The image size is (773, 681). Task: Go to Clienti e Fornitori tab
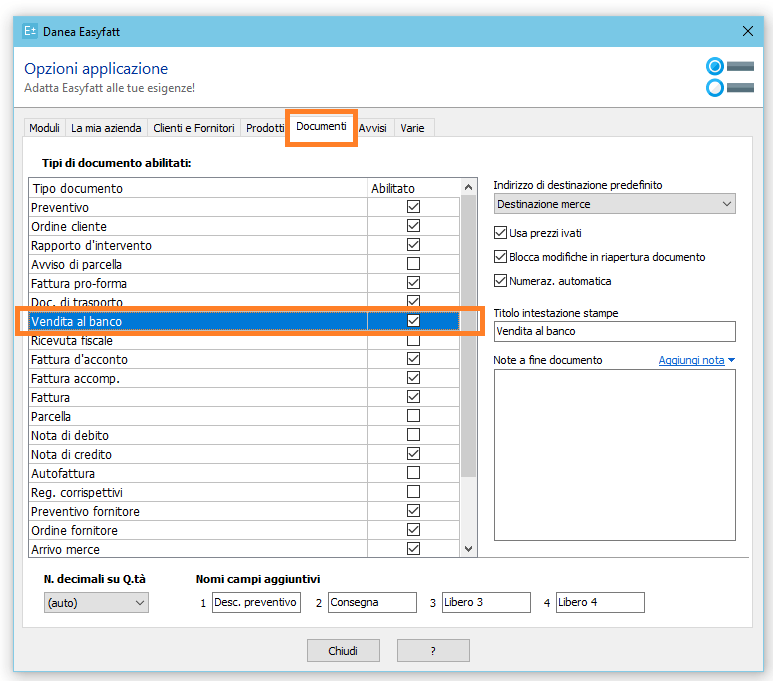click(194, 128)
